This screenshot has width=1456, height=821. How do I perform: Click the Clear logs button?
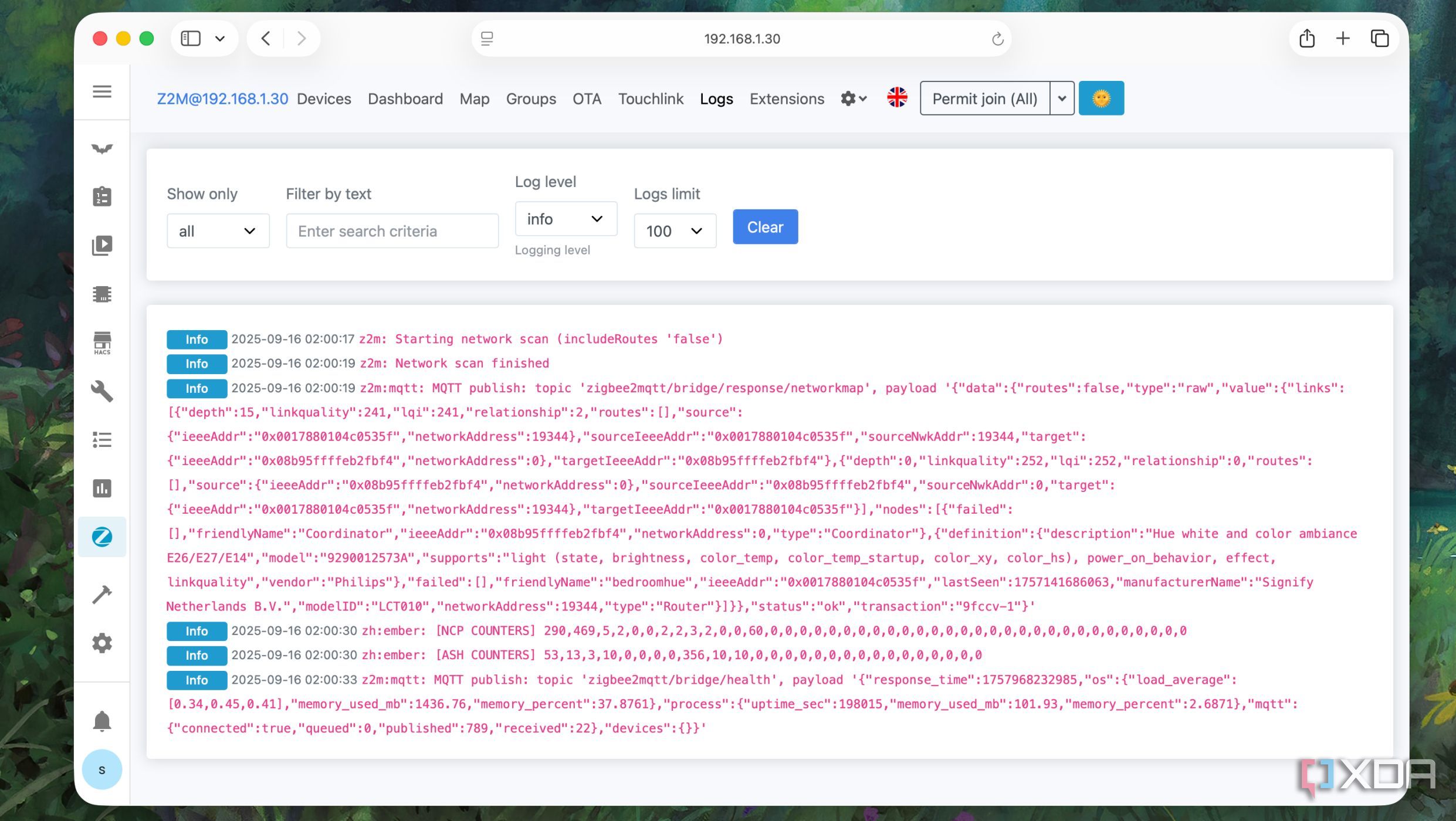765,227
